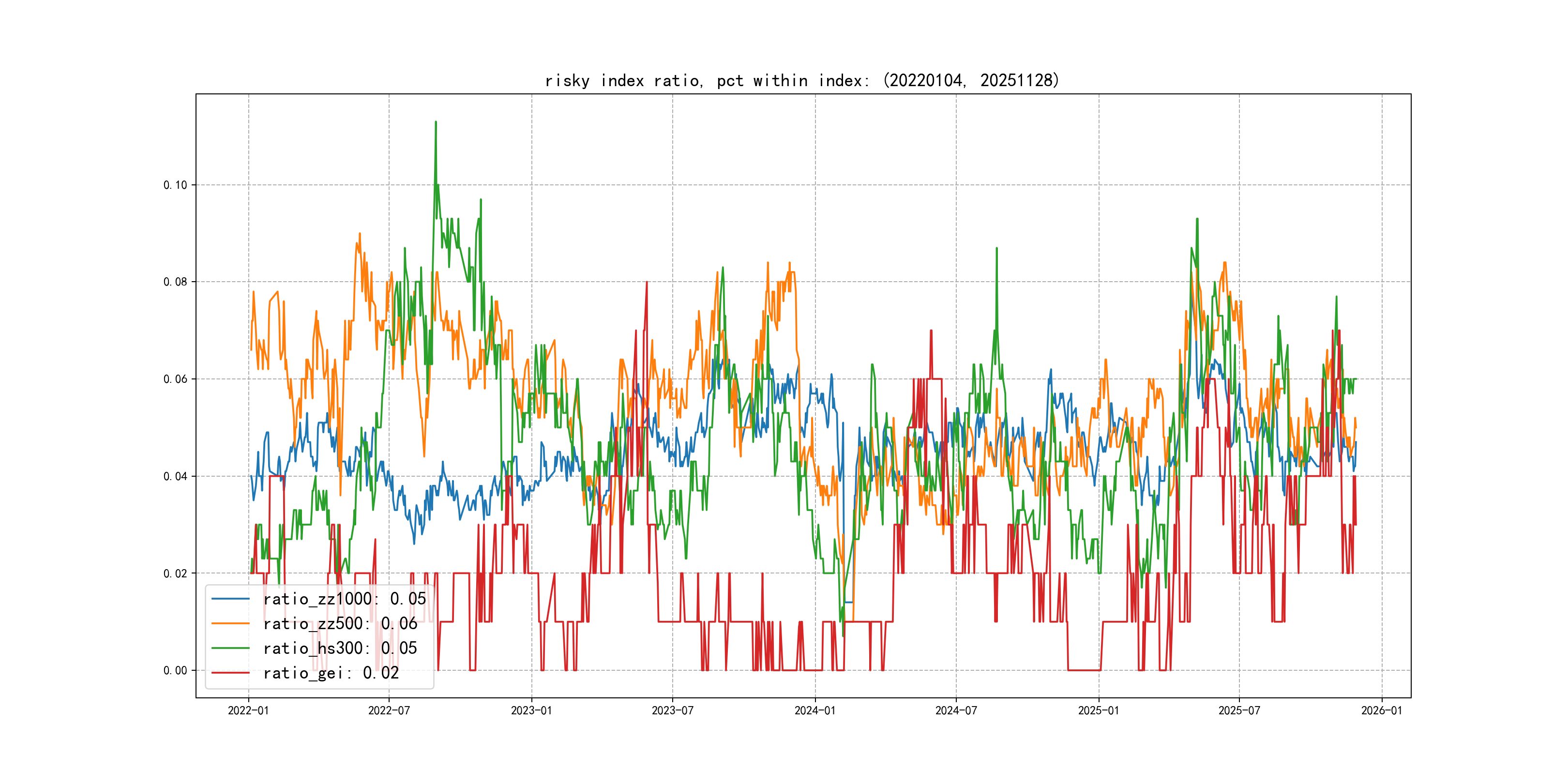1568x784 pixels.
Task: Select the ratio_hs300: 0.05 legend label
Action: click(x=340, y=648)
